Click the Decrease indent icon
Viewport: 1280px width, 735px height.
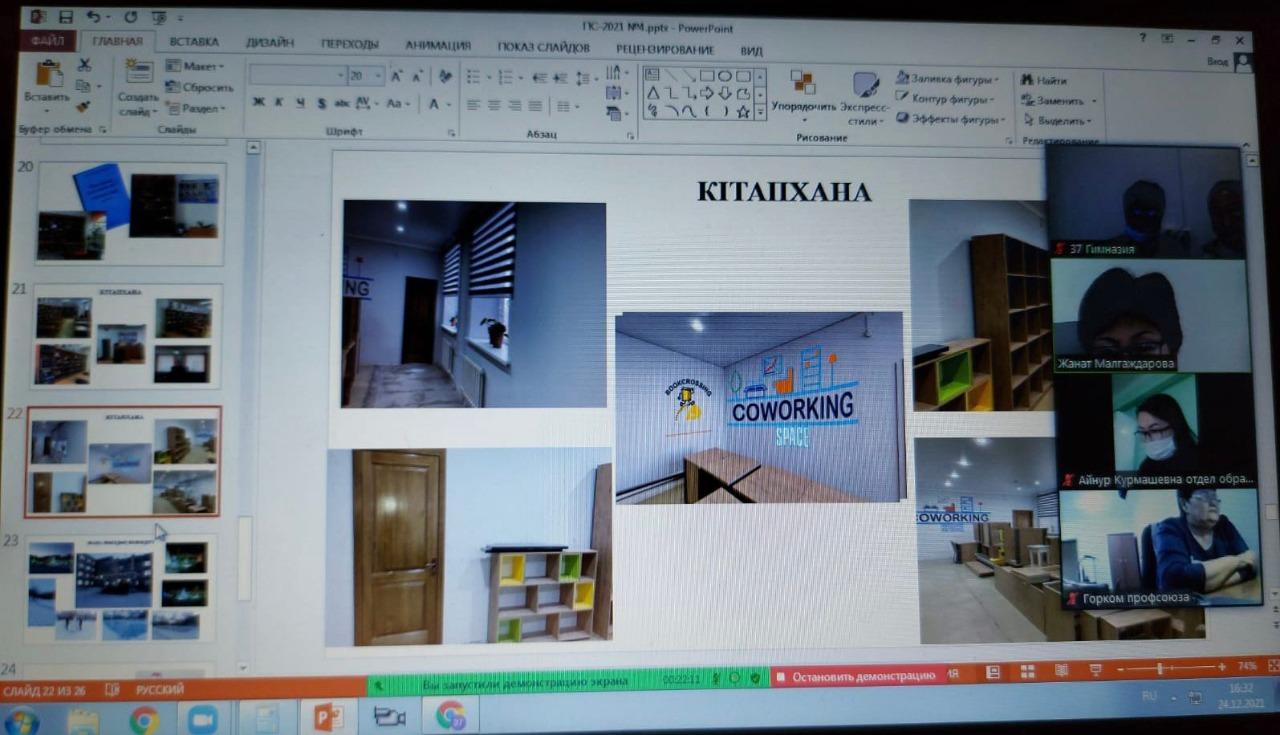pos(540,77)
